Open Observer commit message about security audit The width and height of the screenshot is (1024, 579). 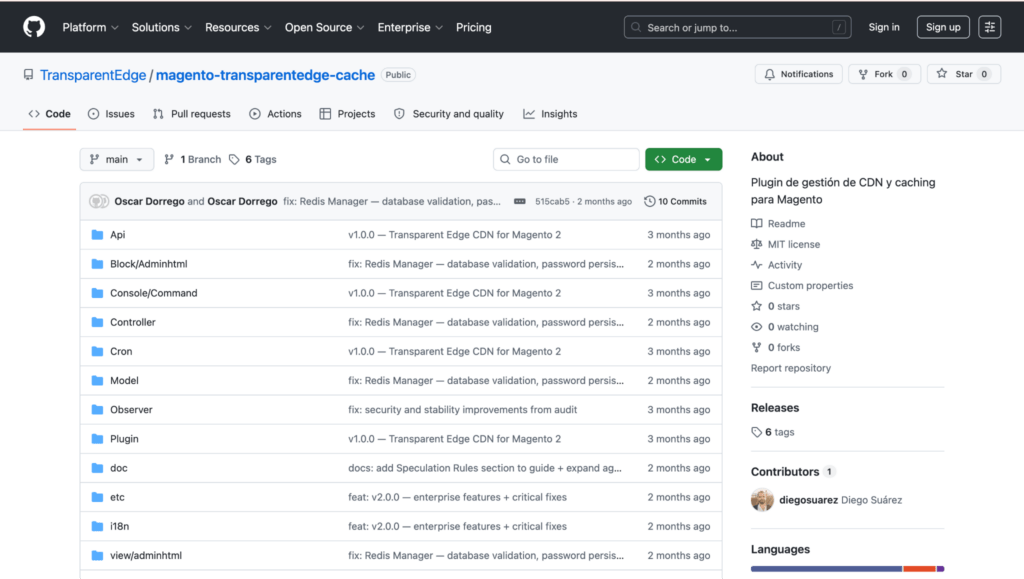[462, 409]
